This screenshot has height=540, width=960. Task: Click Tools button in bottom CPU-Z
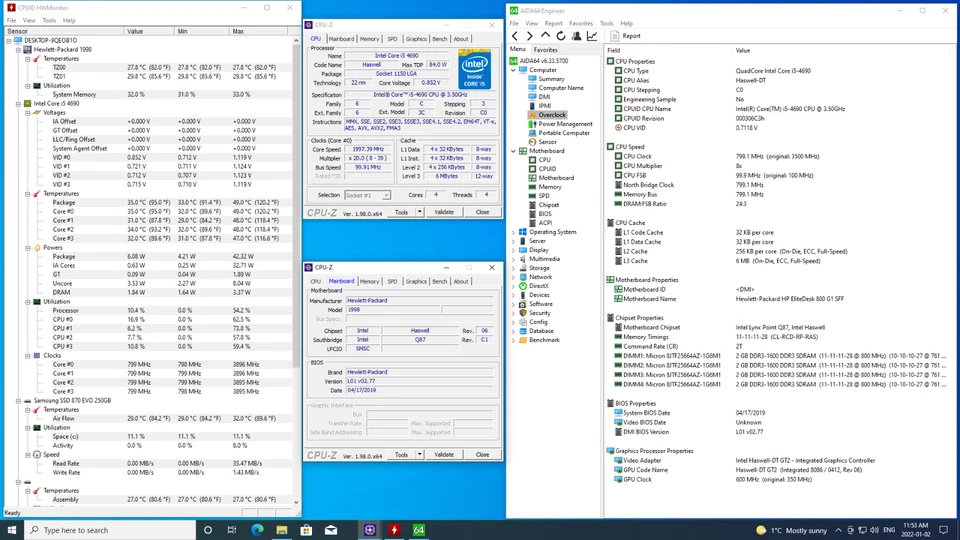coord(401,455)
